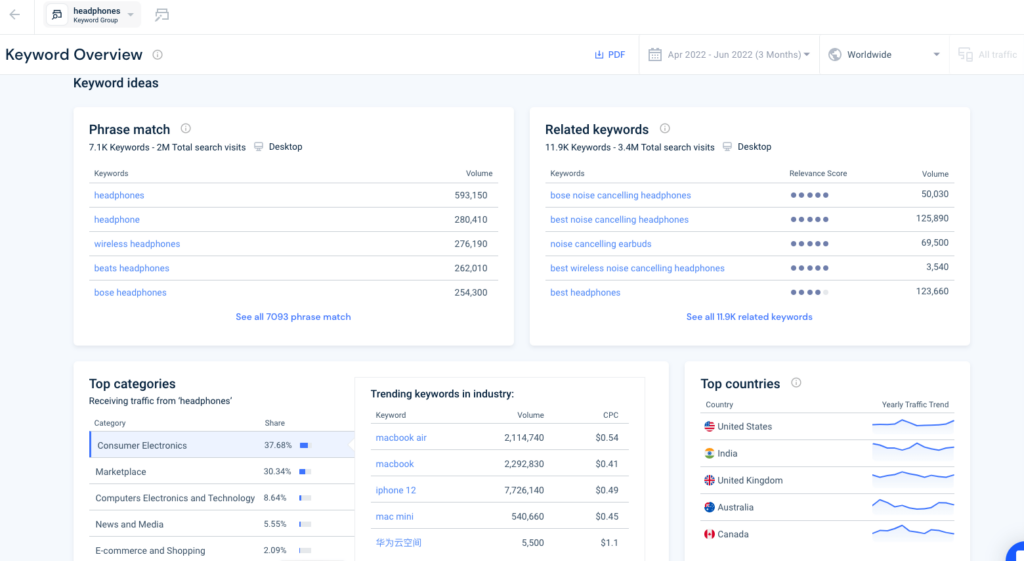Image resolution: width=1024 pixels, height=561 pixels.
Task: Click the United States yearly trend sparkline
Action: pyautogui.click(x=912, y=426)
